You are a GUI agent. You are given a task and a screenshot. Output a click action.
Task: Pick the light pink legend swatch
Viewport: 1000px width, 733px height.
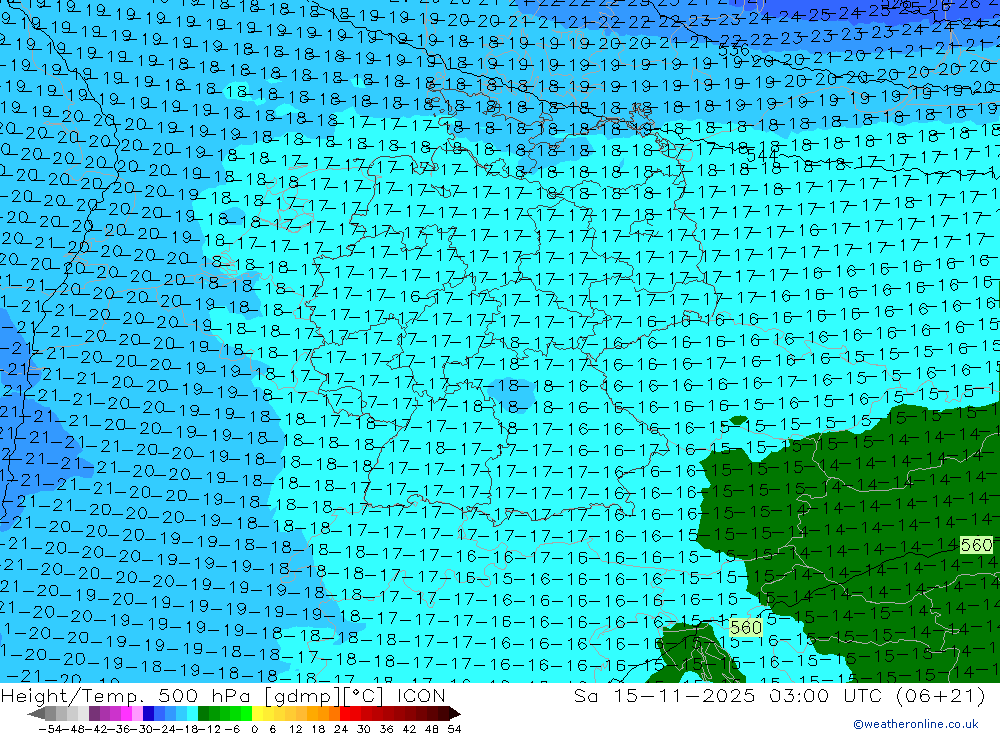pyautogui.click(x=137, y=713)
